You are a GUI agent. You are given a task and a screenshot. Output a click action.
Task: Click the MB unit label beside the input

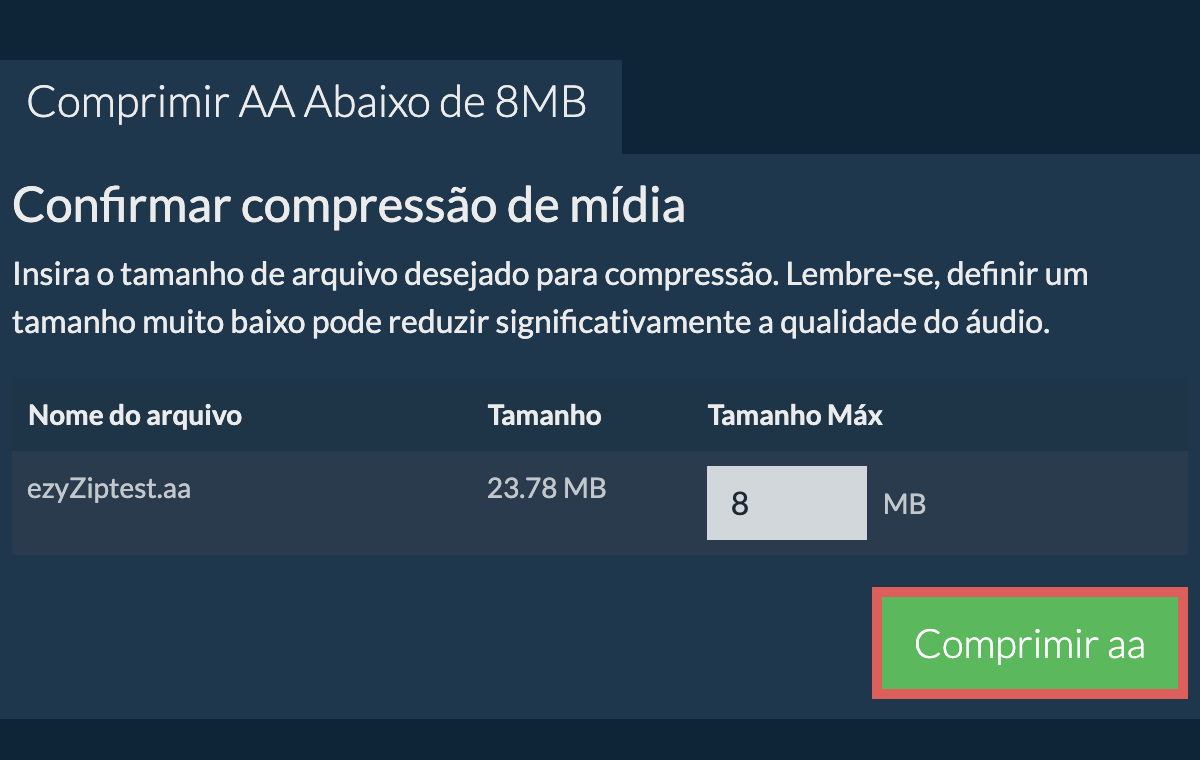(904, 504)
